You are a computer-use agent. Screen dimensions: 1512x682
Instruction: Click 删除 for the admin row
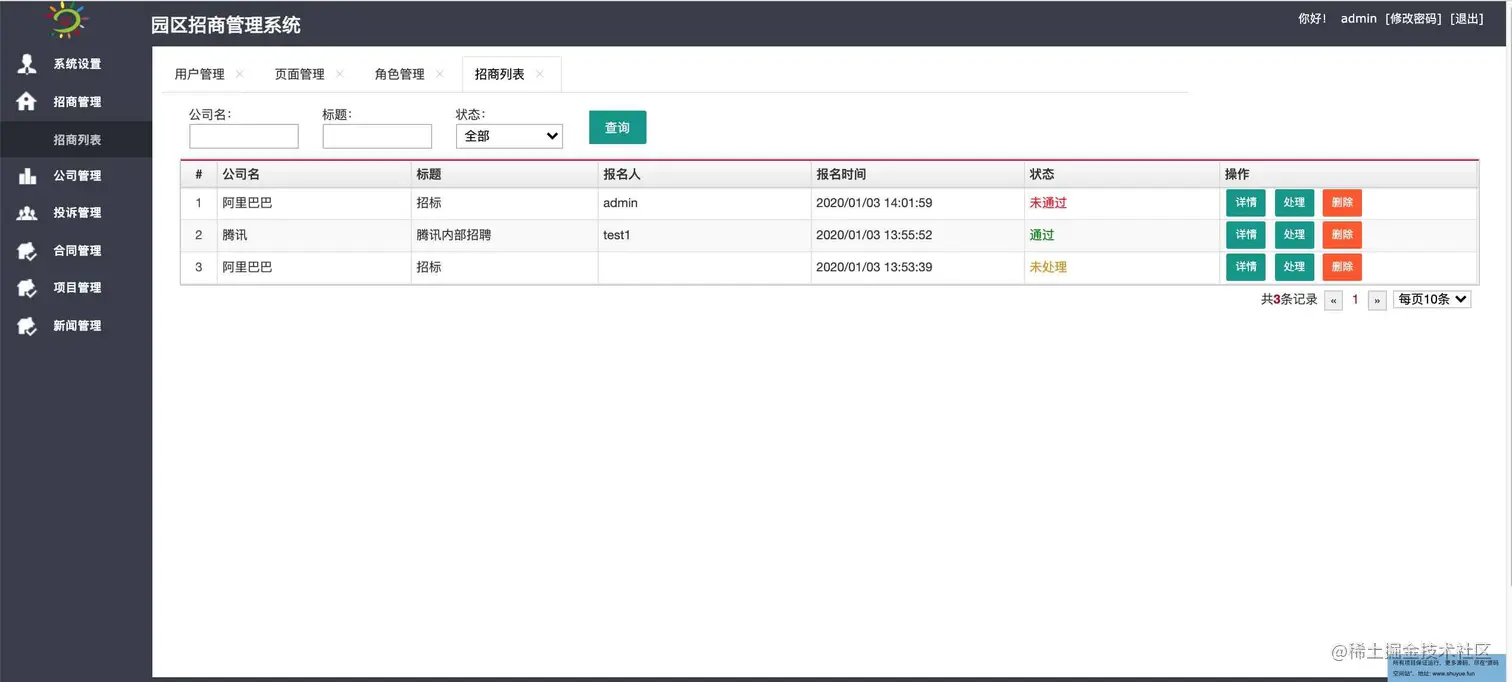(x=1342, y=203)
